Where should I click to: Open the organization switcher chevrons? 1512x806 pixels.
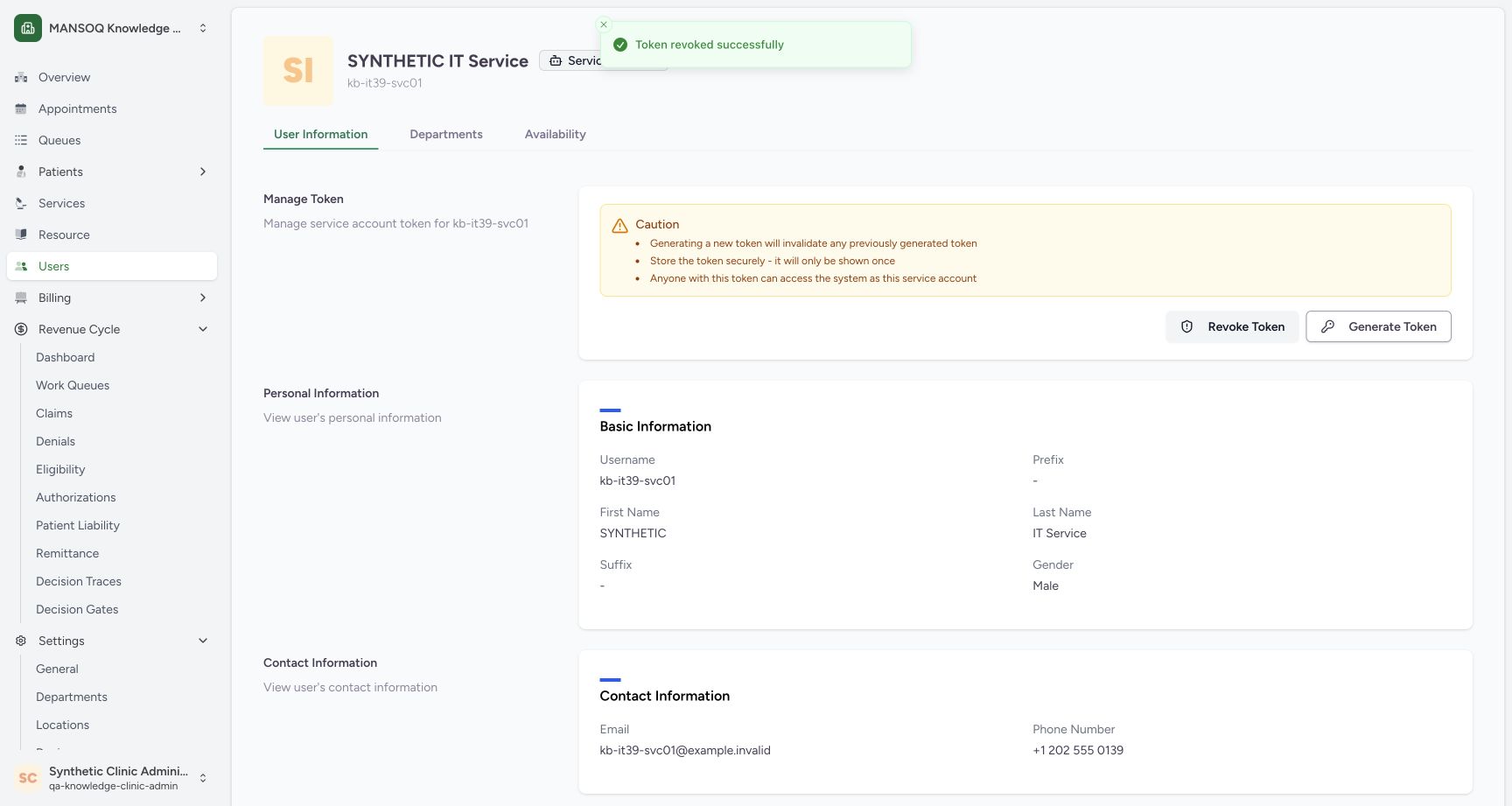pos(203,28)
